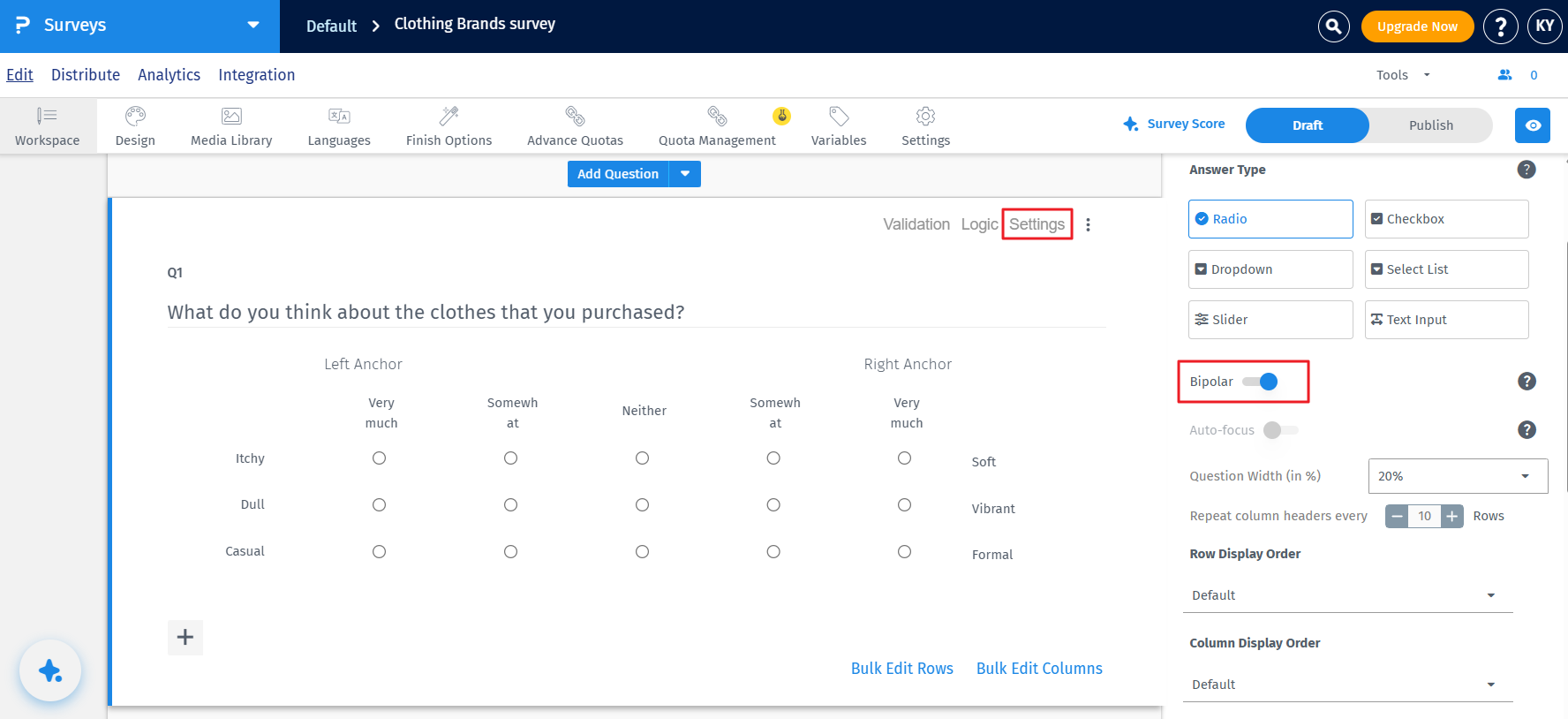Open the Row Display Order dropdown
This screenshot has width=1568, height=719.
pos(1347,595)
